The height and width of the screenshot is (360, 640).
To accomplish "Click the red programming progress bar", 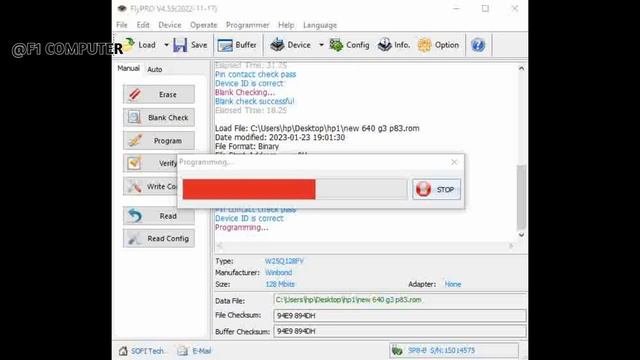I will click(x=249, y=189).
